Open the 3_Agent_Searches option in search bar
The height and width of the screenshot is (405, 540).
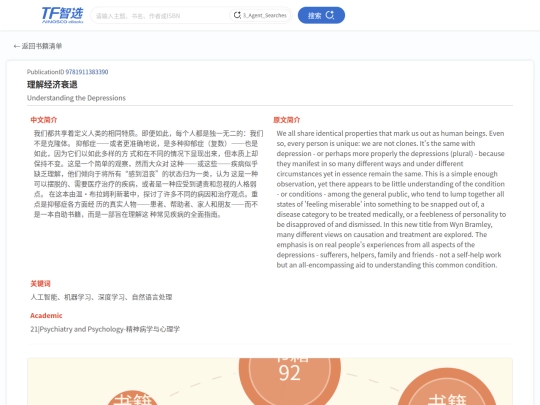(x=260, y=15)
